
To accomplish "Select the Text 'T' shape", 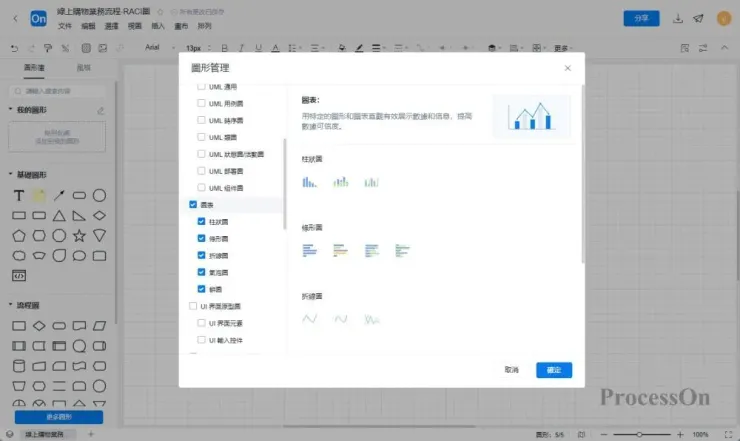I will (19, 195).
